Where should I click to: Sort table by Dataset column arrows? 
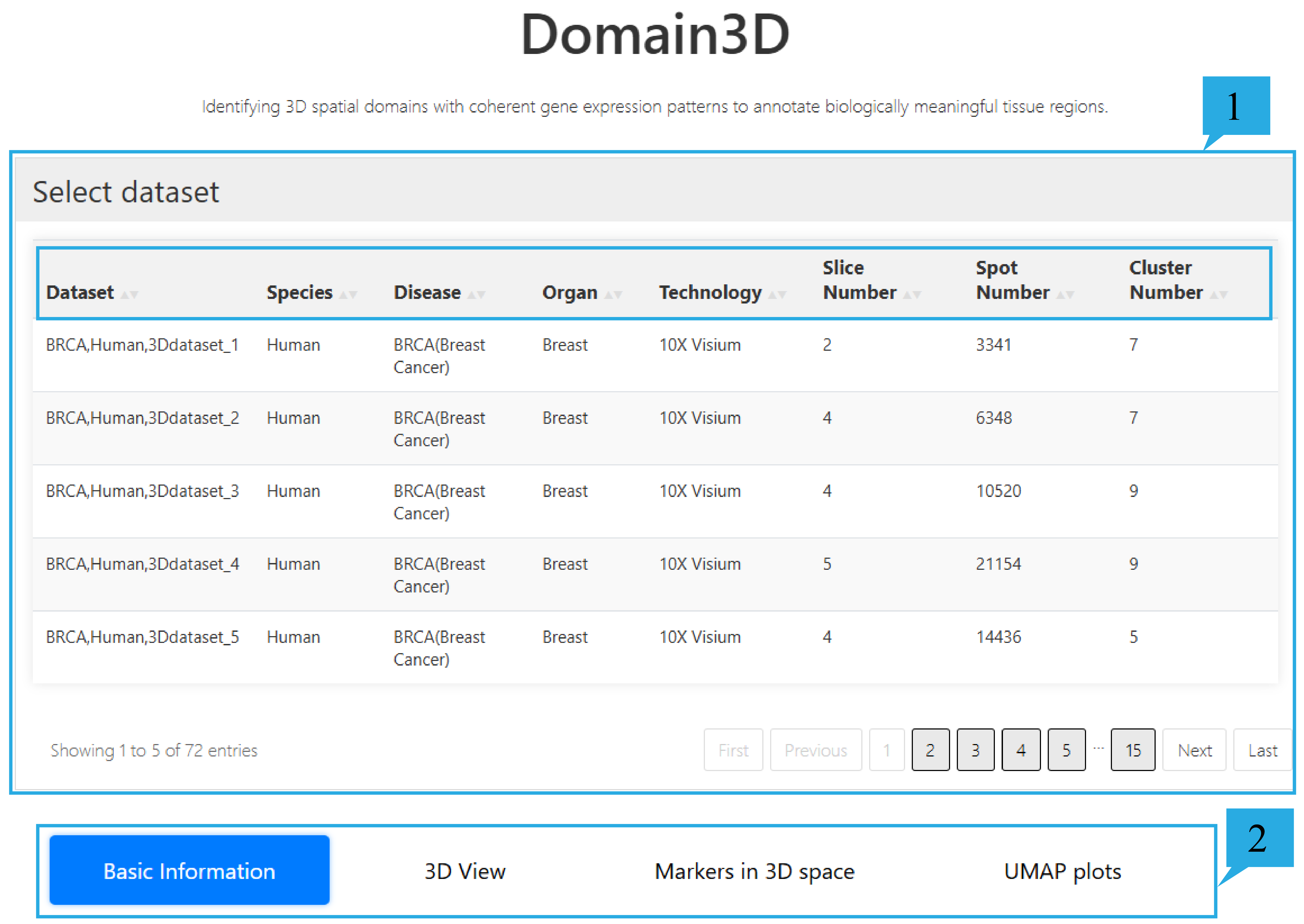coord(130,294)
